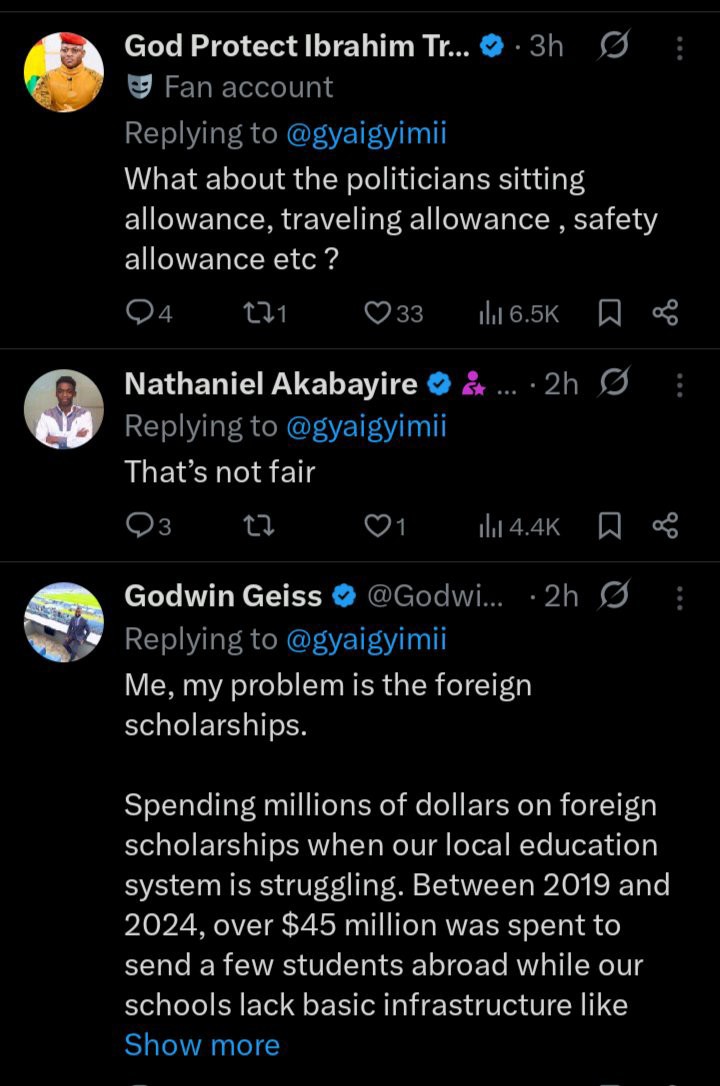Bookmark the politicians allowance tweet
720x1086 pixels.
(x=609, y=314)
